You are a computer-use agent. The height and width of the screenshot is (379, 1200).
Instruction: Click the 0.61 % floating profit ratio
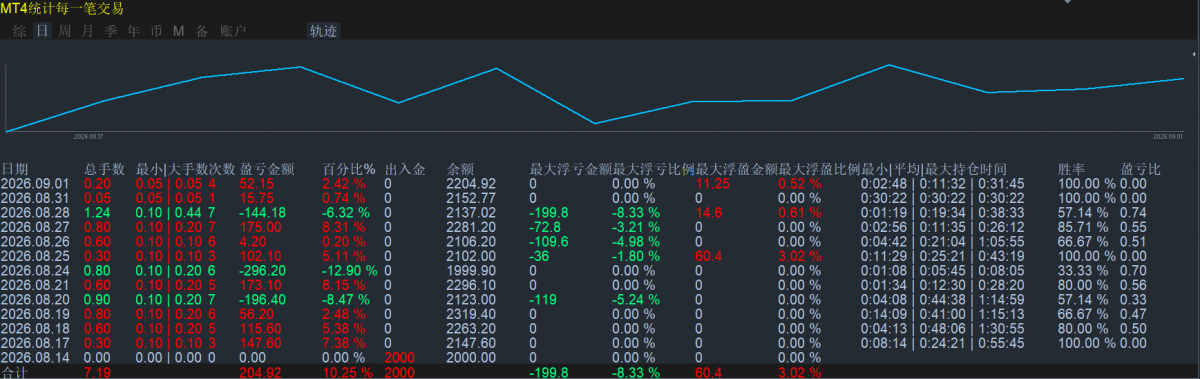pos(799,212)
